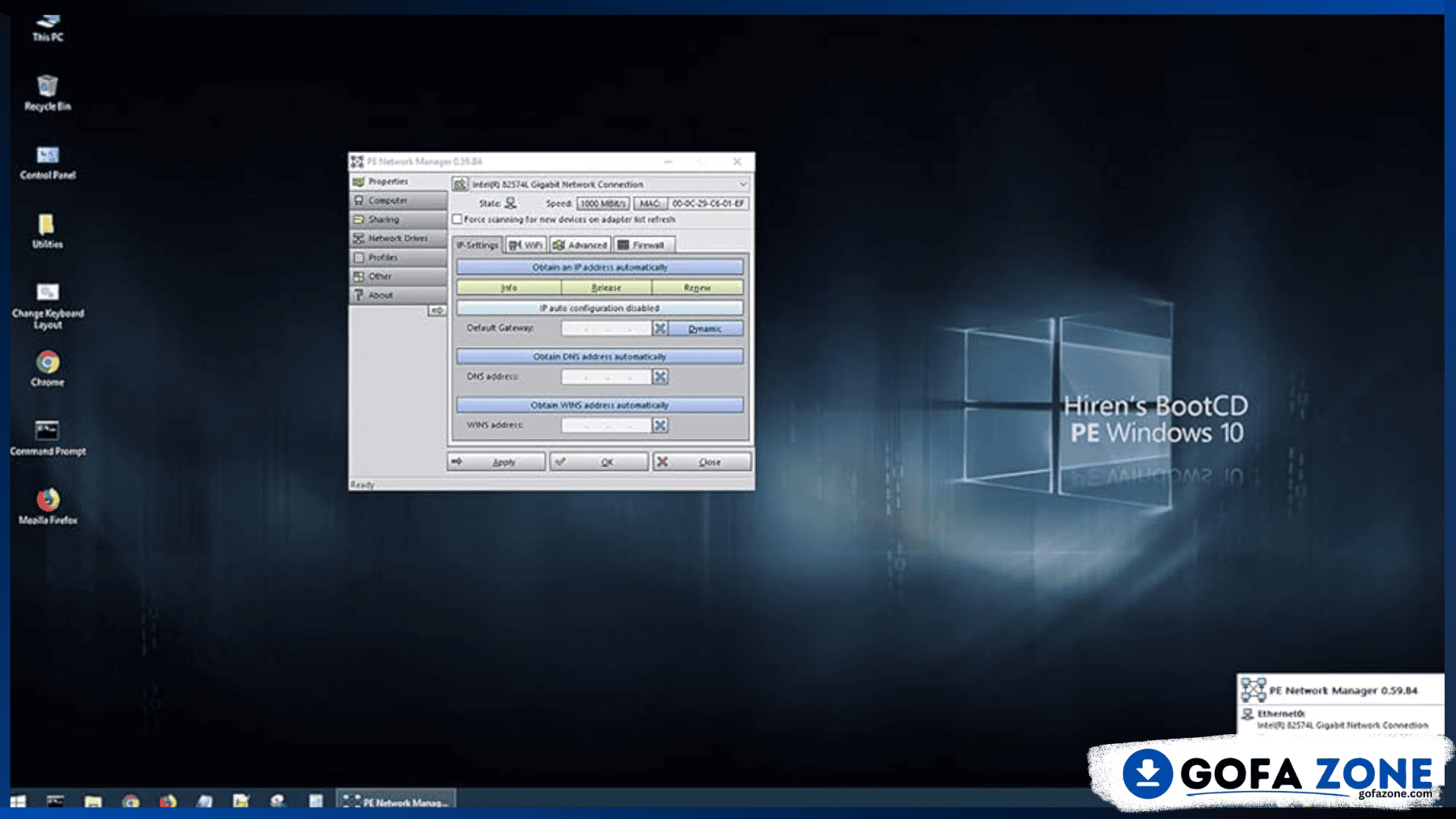
Task: Open Firefox from the taskbar
Action: pyautogui.click(x=168, y=801)
